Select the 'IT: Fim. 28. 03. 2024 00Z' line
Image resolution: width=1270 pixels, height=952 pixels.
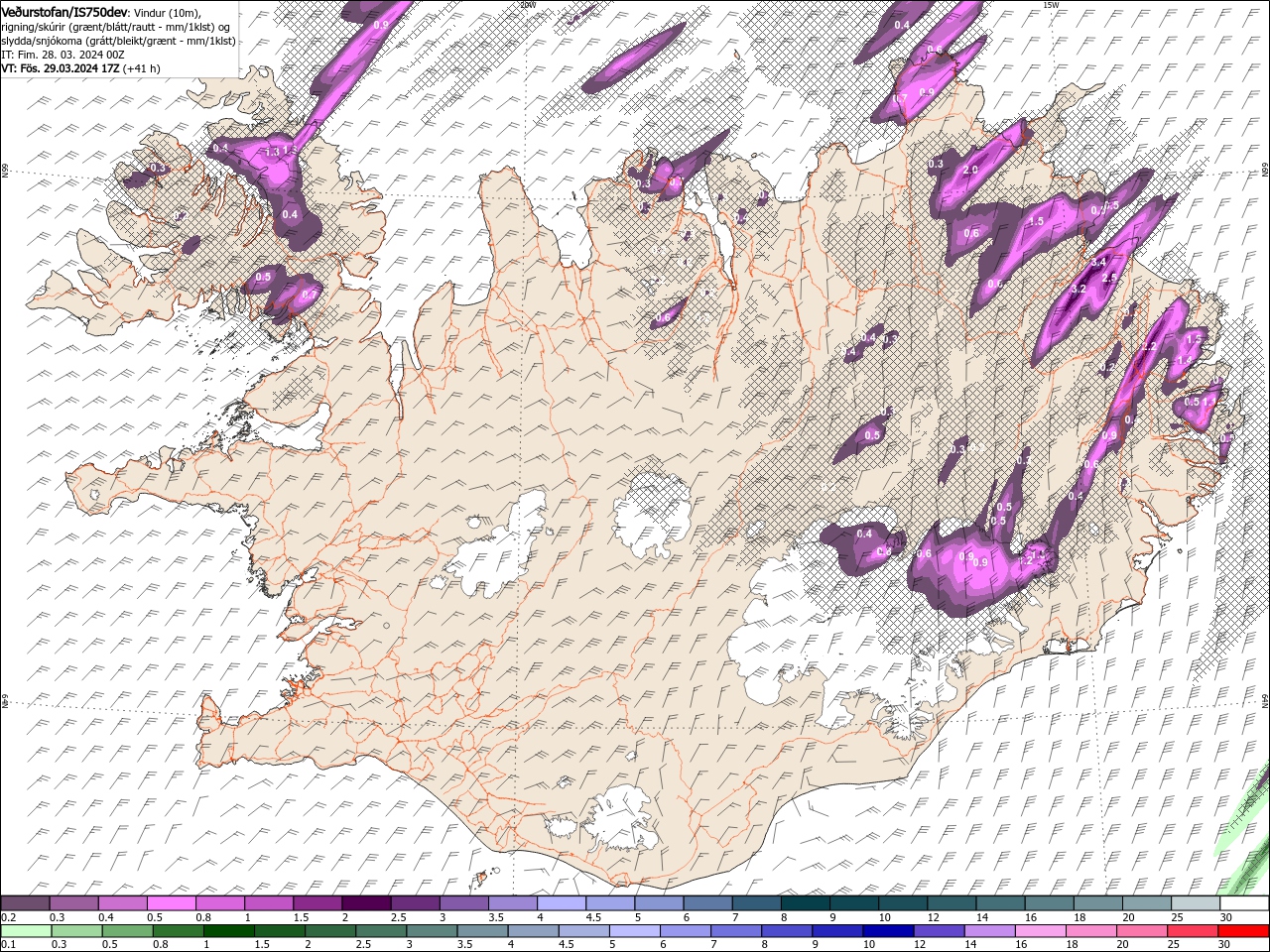(x=63, y=55)
